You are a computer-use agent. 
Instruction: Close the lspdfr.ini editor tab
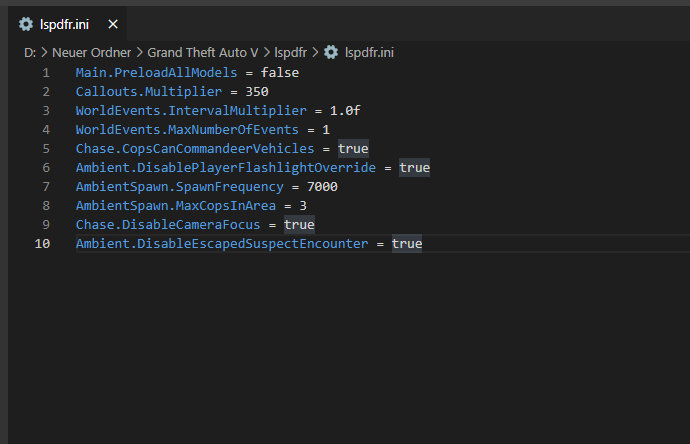[112, 23]
